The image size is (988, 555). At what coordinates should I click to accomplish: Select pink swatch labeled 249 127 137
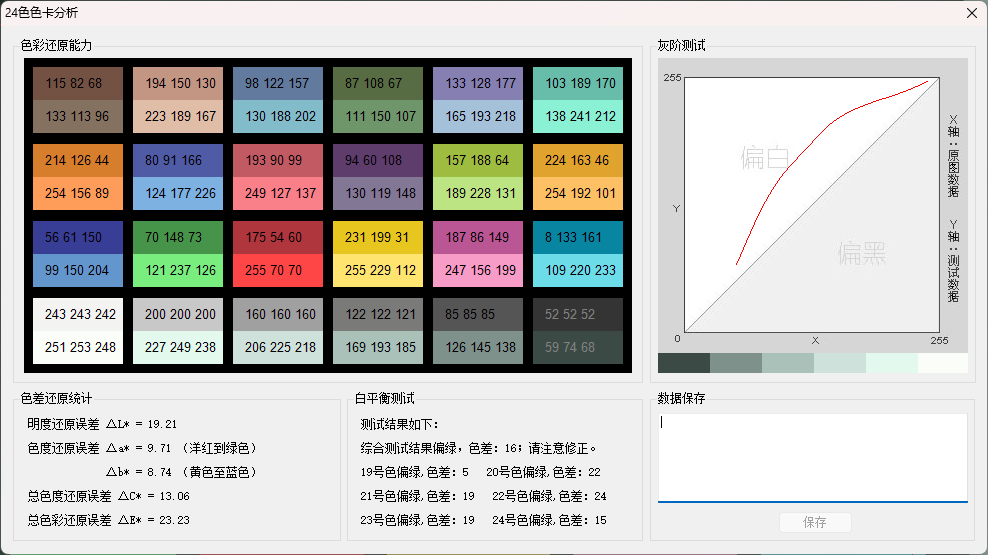pyautogui.click(x=278, y=193)
